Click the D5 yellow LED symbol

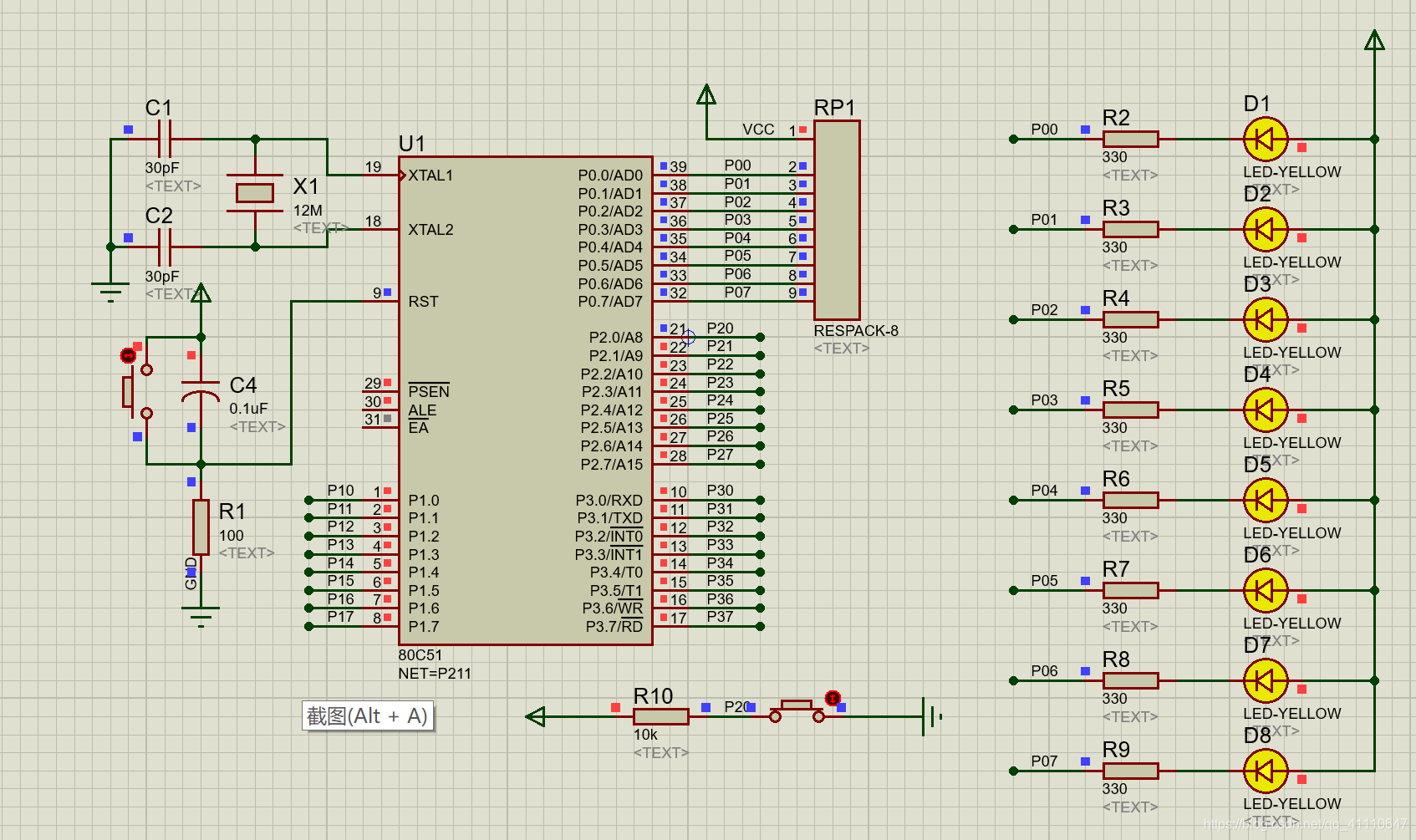[1266, 500]
